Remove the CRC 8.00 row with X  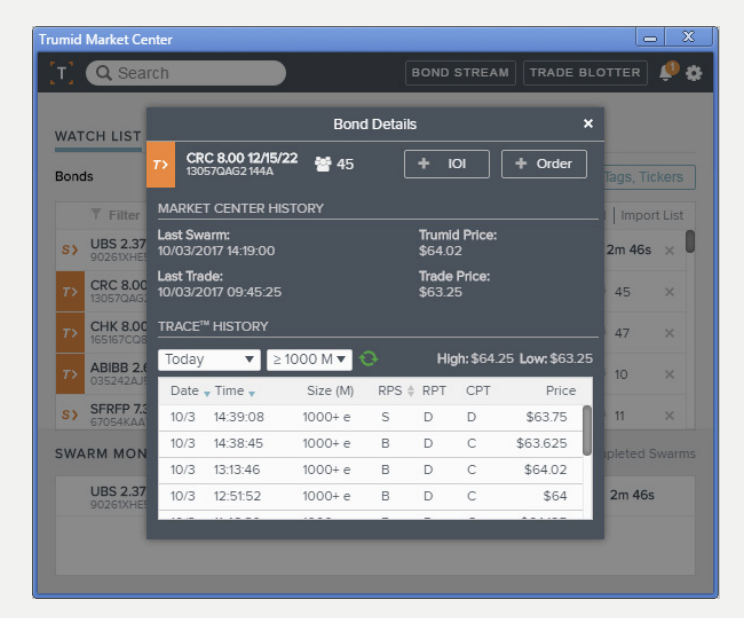(670, 292)
